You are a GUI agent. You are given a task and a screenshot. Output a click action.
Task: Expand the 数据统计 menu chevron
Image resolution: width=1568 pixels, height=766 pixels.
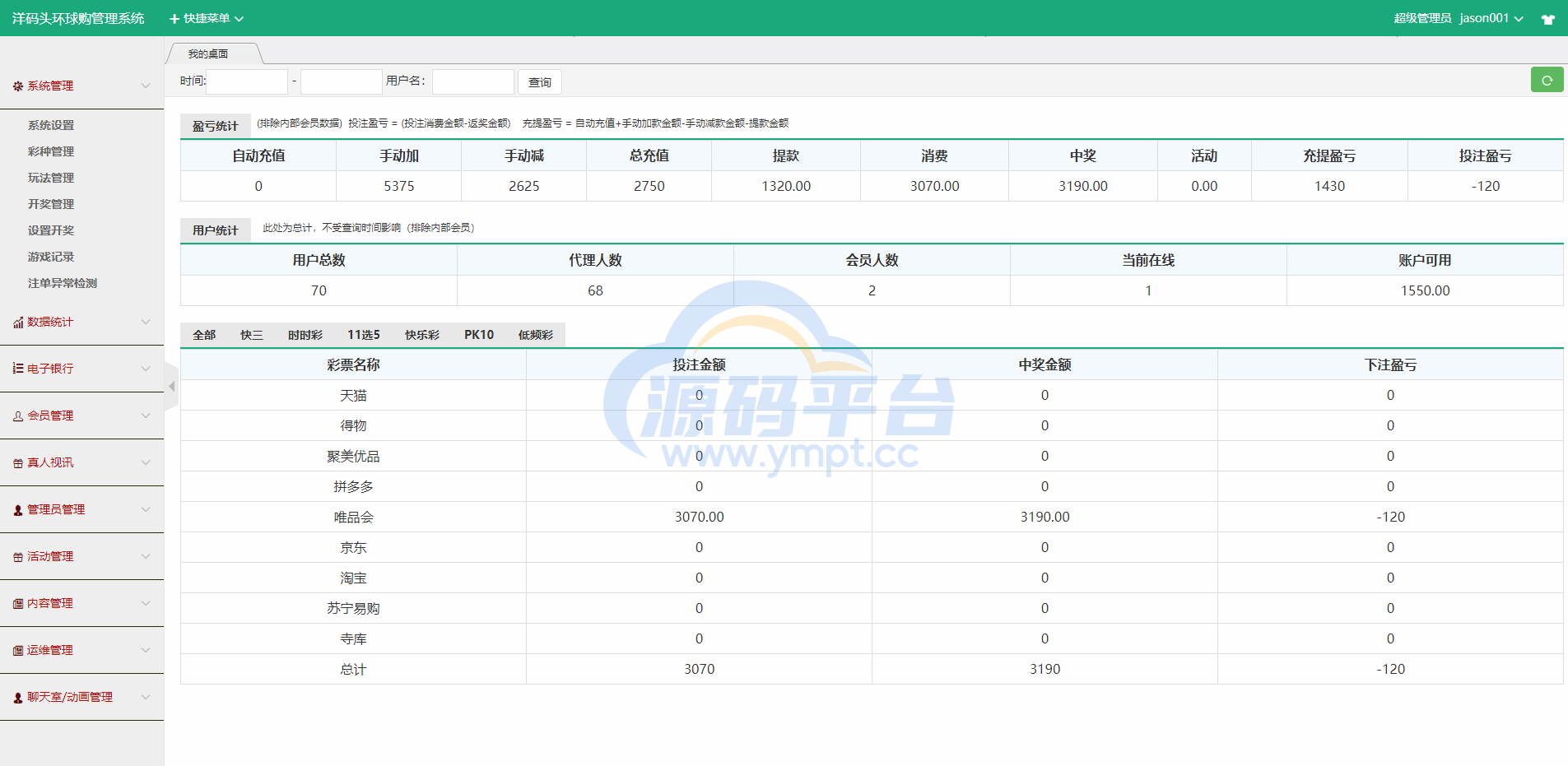146,322
